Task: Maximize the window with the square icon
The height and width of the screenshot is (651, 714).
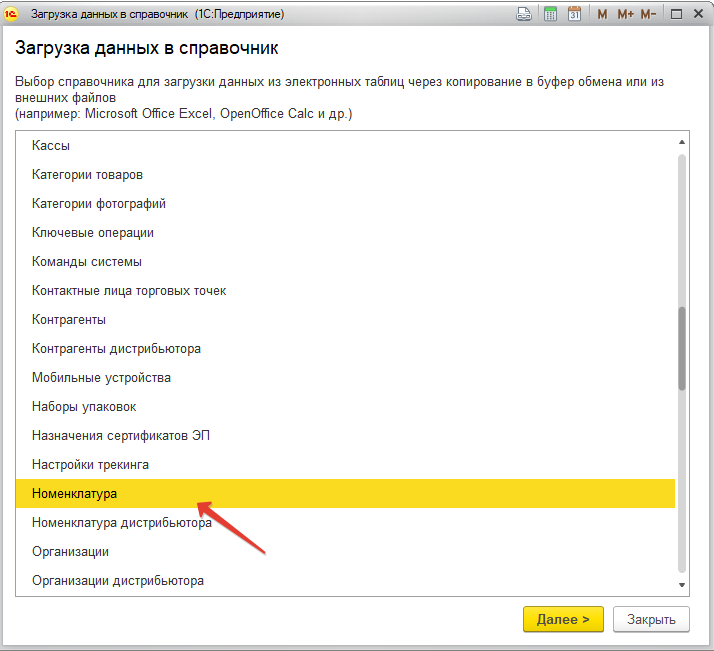Action: tap(677, 15)
